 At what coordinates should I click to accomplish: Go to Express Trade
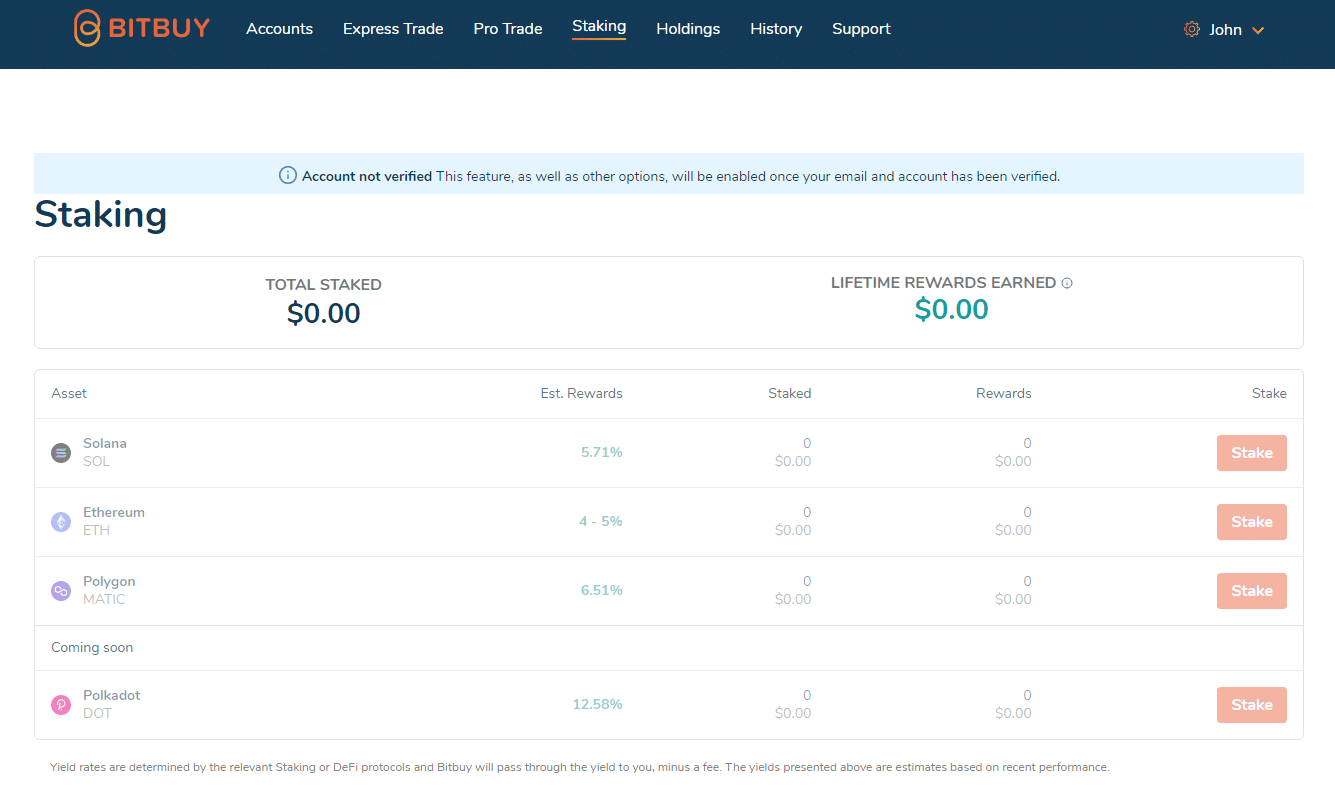pos(393,29)
